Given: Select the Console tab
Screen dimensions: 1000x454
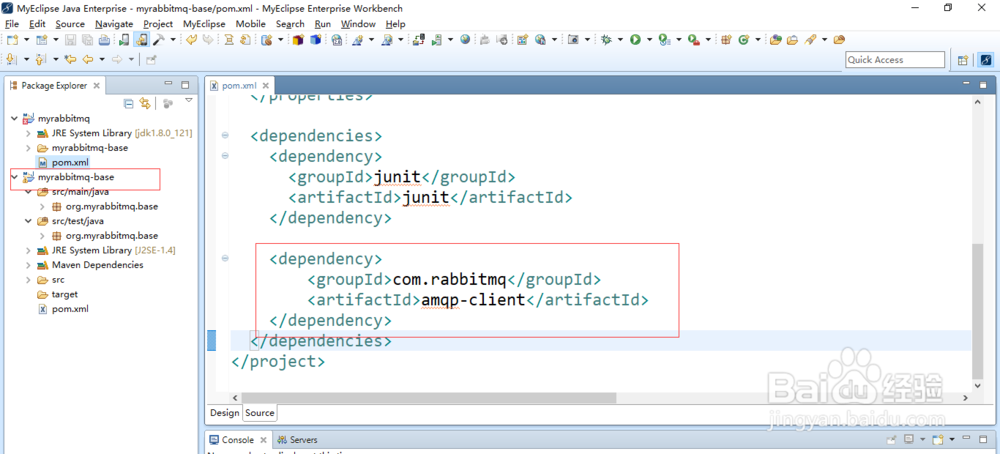Looking at the screenshot, I should (x=237, y=440).
